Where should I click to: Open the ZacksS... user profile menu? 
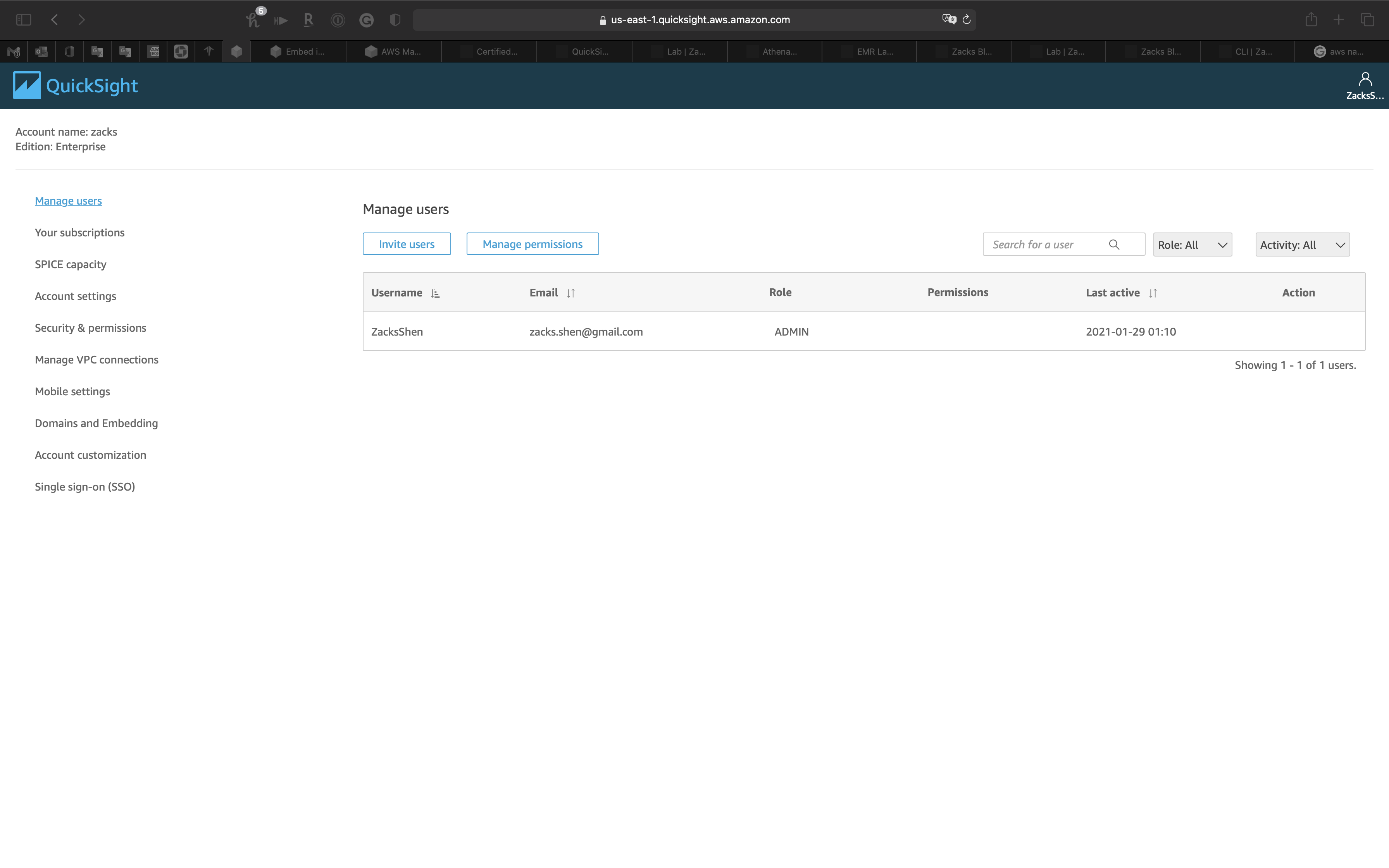point(1364,86)
